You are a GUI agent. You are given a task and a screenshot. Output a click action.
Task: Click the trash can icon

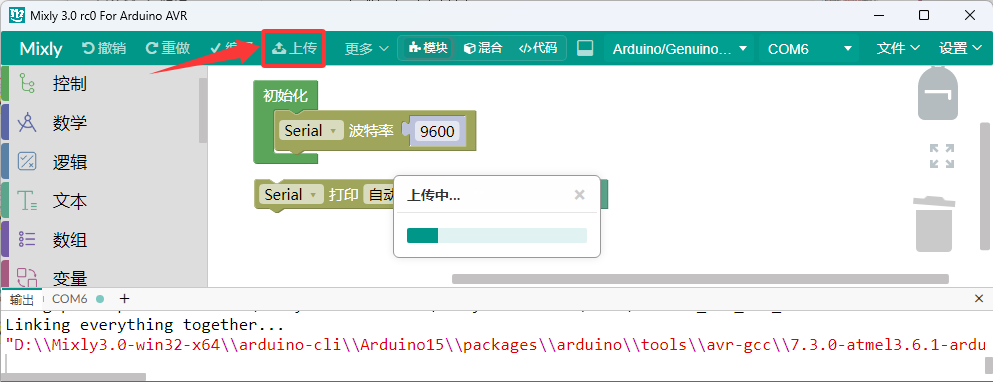tap(933, 224)
